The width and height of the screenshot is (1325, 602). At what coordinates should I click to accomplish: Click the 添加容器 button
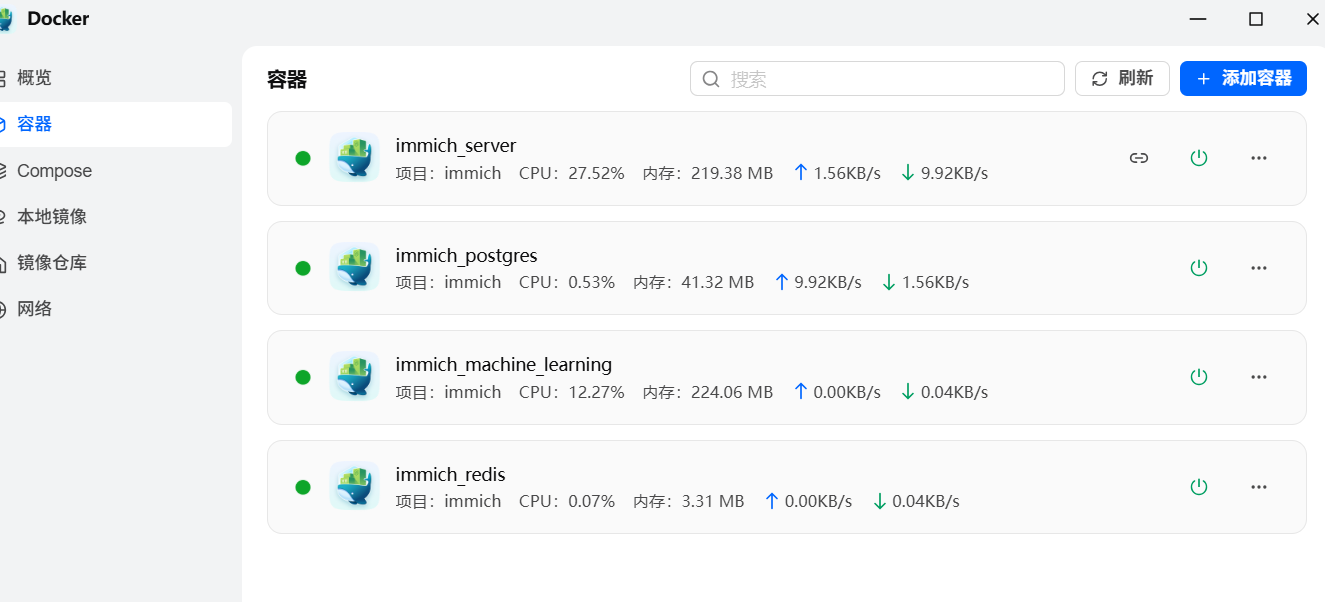click(x=1243, y=79)
